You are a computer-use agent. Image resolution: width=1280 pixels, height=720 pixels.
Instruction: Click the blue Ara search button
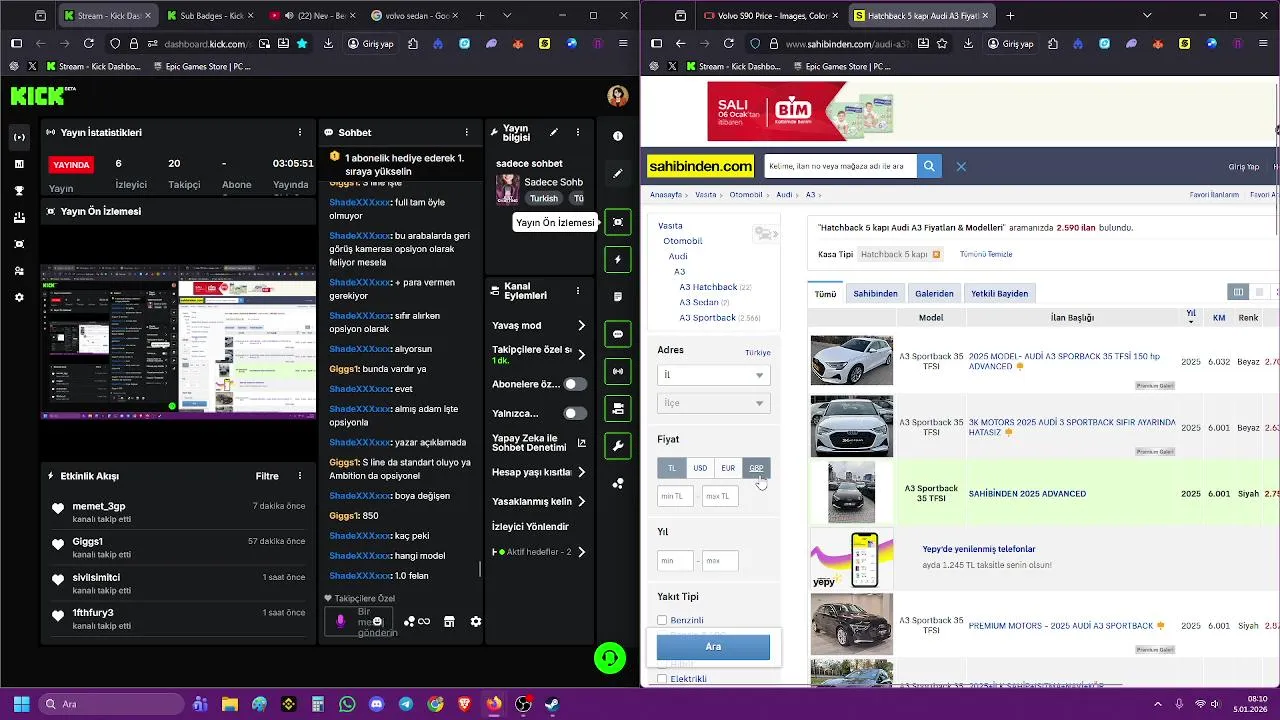coord(713,647)
